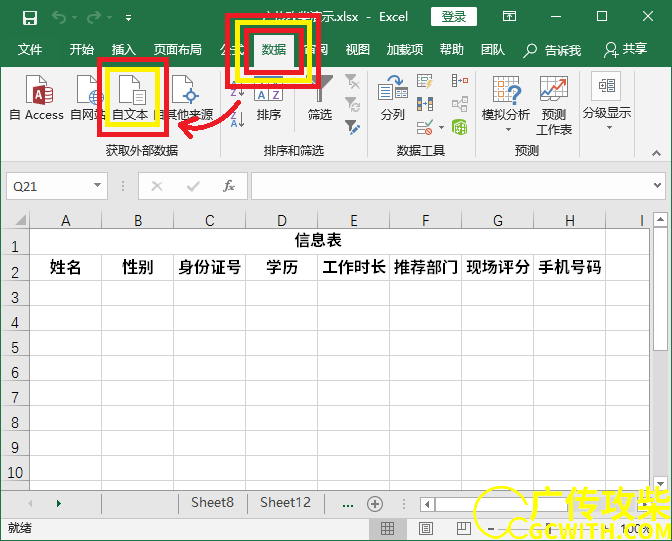Viewport: 672px width, 541px height.
Task: Expand the 分级显示 (Outline) dropdown
Action: 606,99
